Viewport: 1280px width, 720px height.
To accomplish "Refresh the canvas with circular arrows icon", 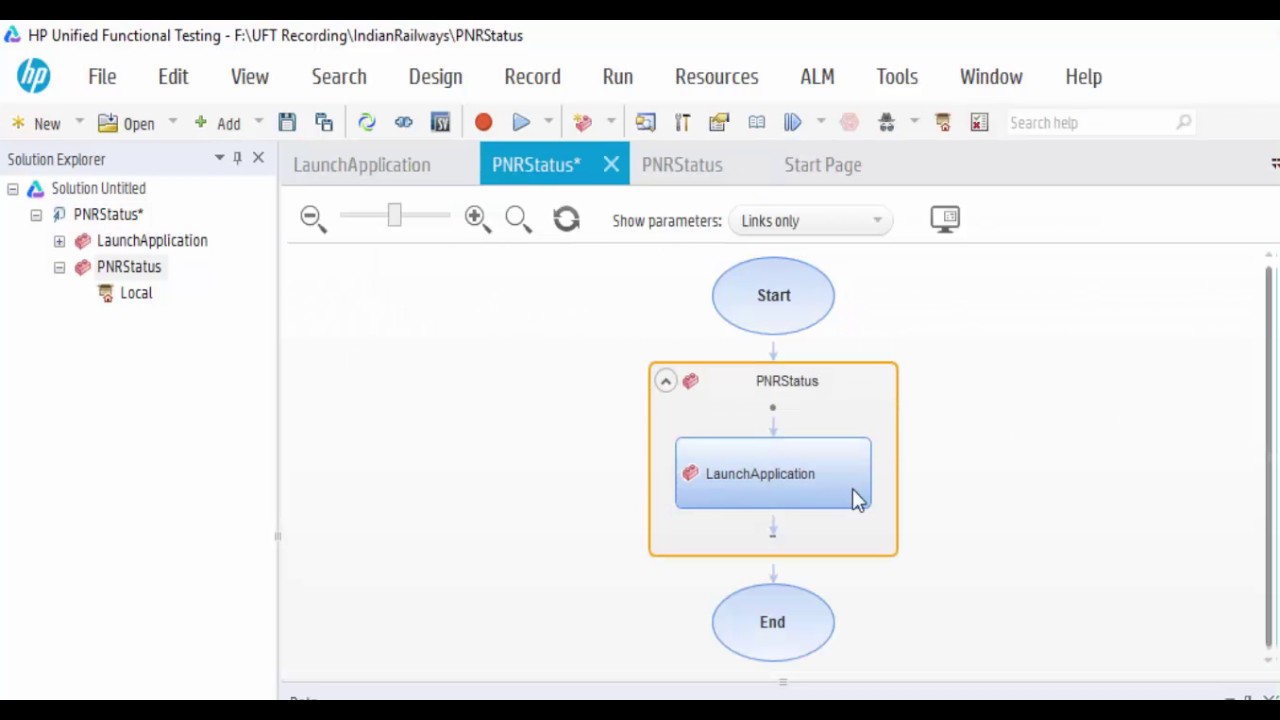I will coord(567,219).
